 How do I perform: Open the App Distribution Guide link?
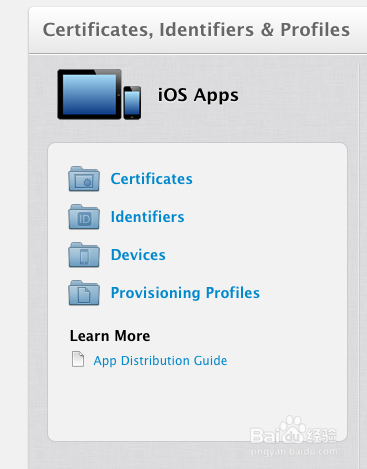pyautogui.click(x=160, y=361)
